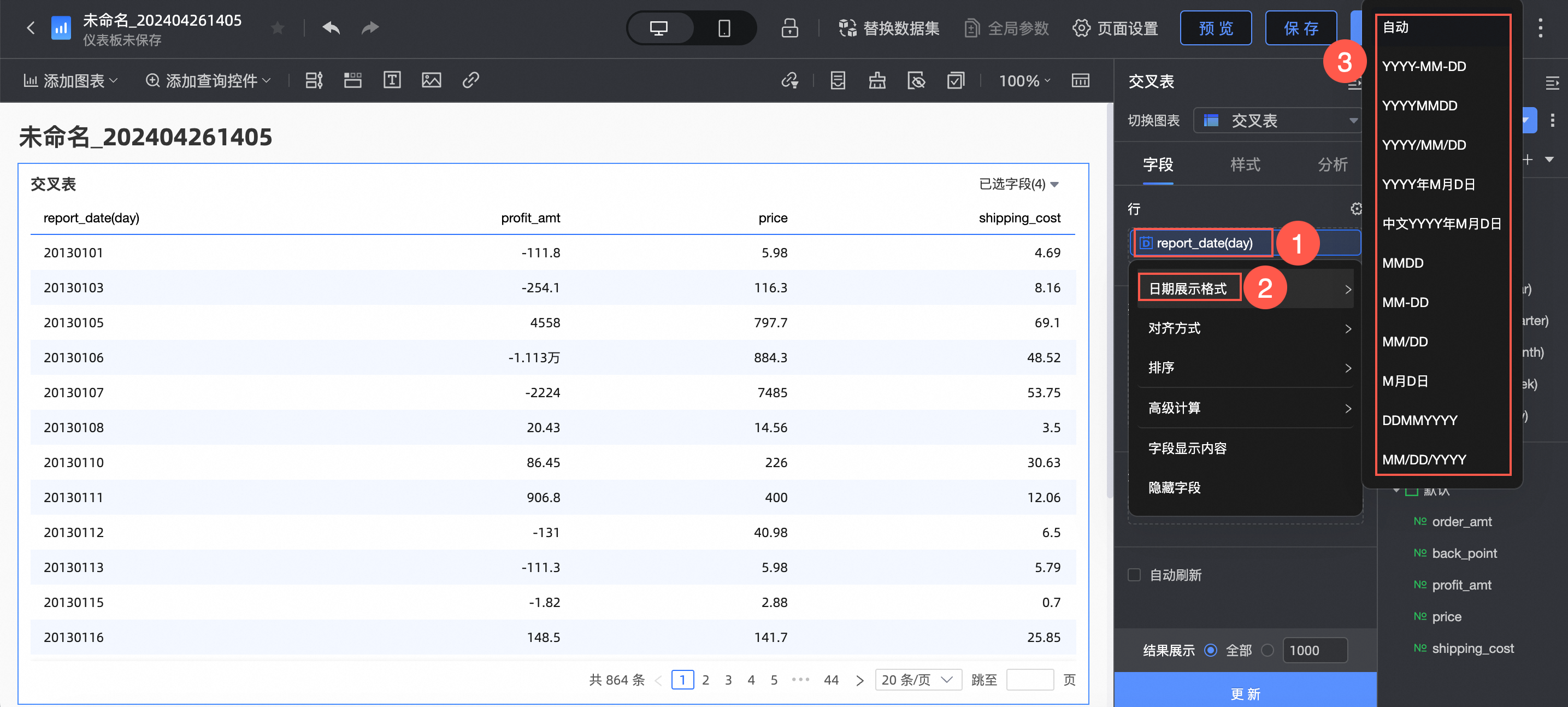
Task: Click the redo arrow
Action: coord(370,28)
